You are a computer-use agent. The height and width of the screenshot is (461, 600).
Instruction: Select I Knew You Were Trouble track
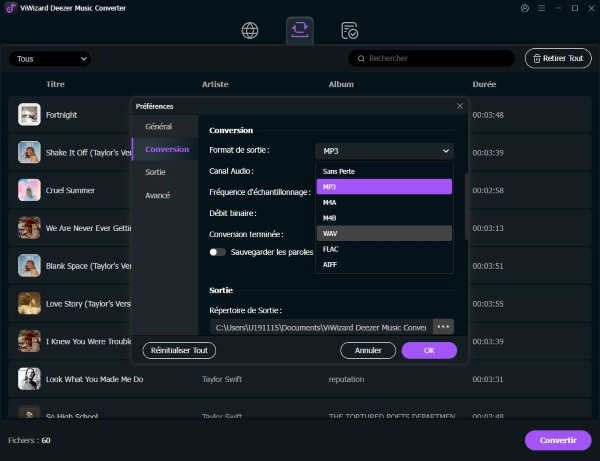(88, 341)
